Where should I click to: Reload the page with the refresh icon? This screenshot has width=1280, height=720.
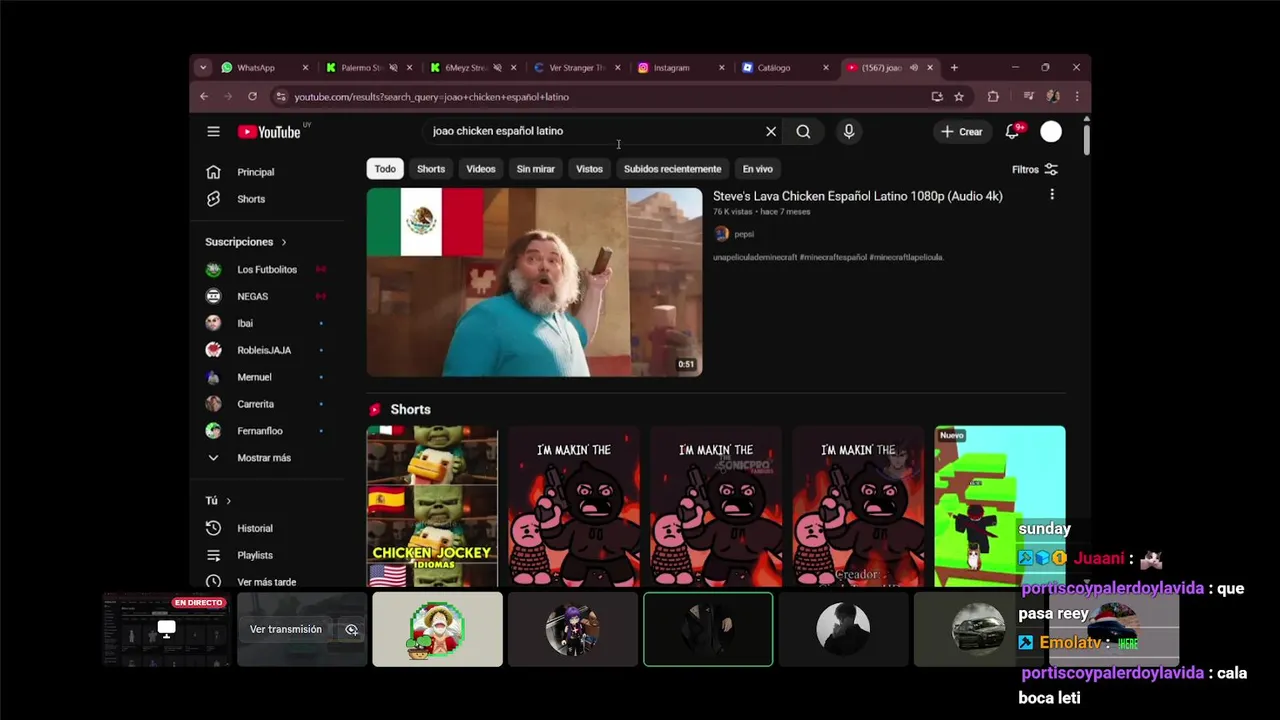point(252,96)
